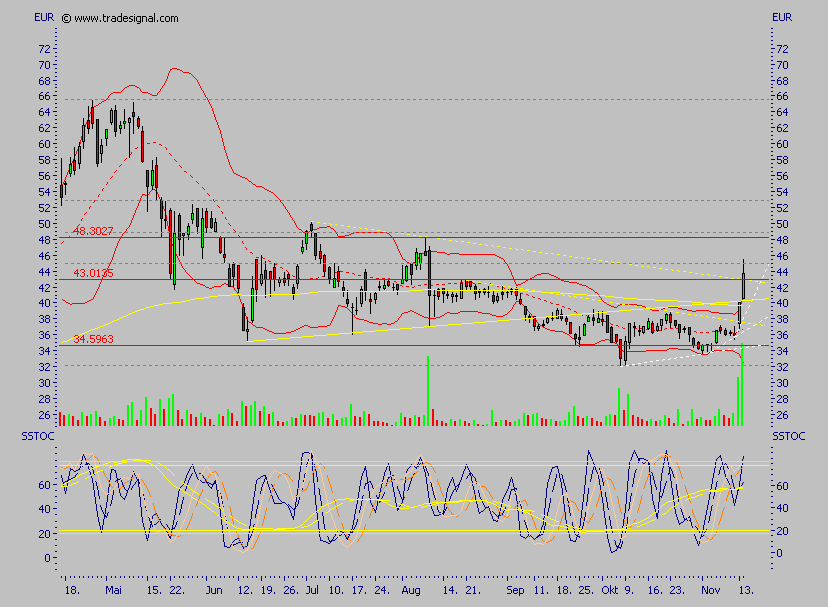Screen dimensions: 828x607
Task: Click the Okt 9. date label
Action: tap(616, 590)
